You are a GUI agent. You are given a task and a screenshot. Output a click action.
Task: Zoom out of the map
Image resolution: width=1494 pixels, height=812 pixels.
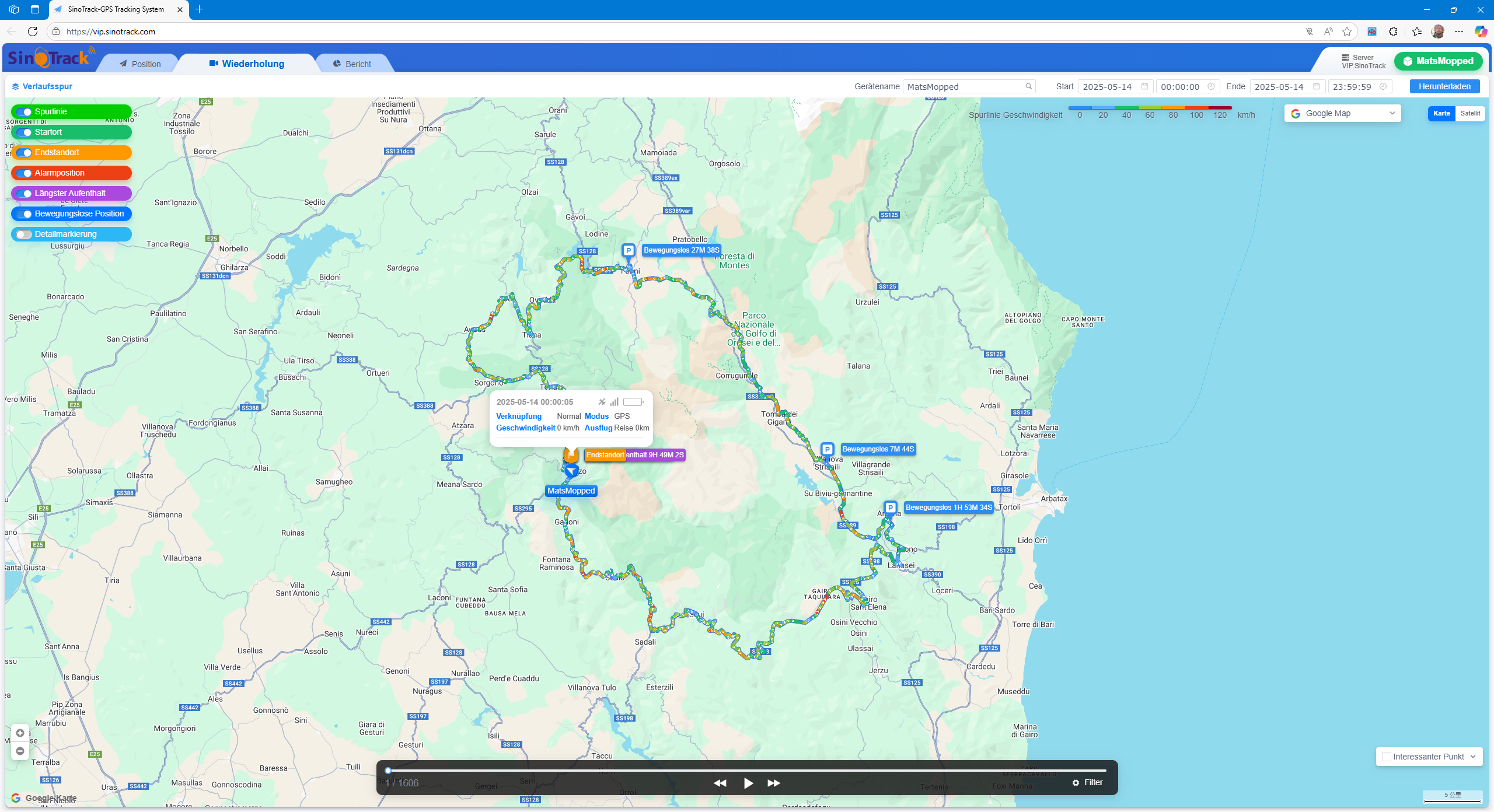(x=20, y=751)
